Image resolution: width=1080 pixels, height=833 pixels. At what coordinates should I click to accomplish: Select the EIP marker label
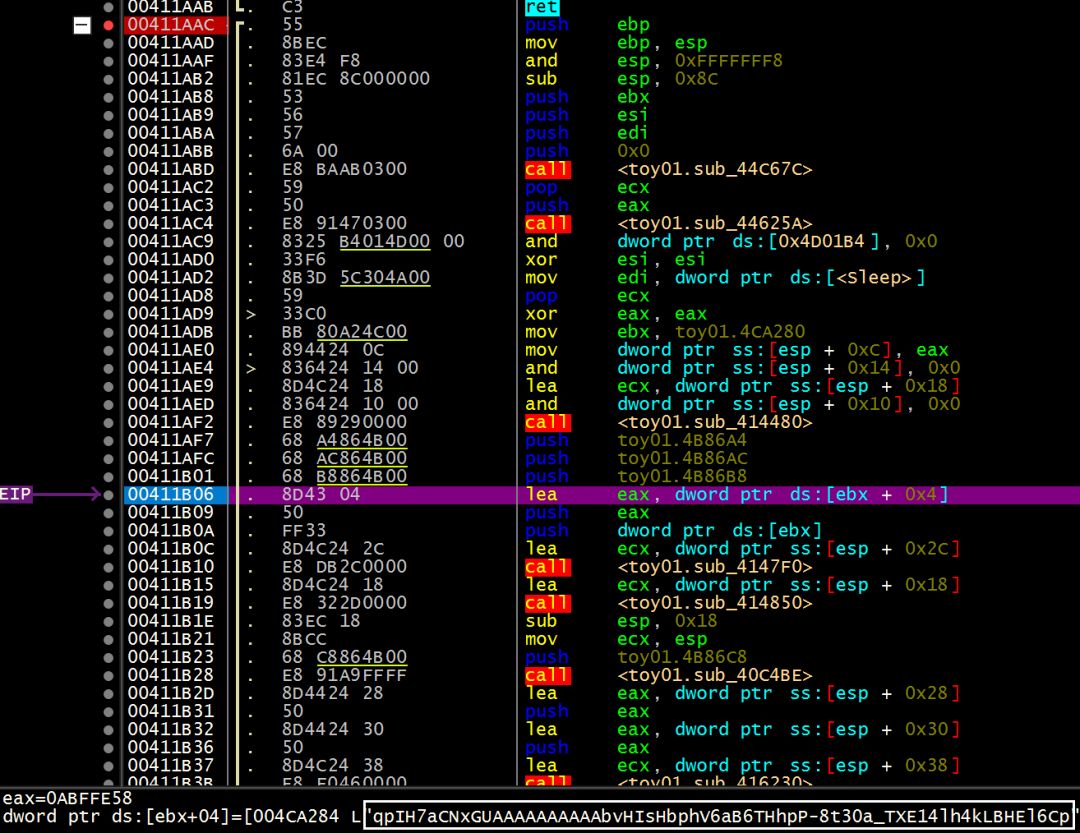(15, 494)
